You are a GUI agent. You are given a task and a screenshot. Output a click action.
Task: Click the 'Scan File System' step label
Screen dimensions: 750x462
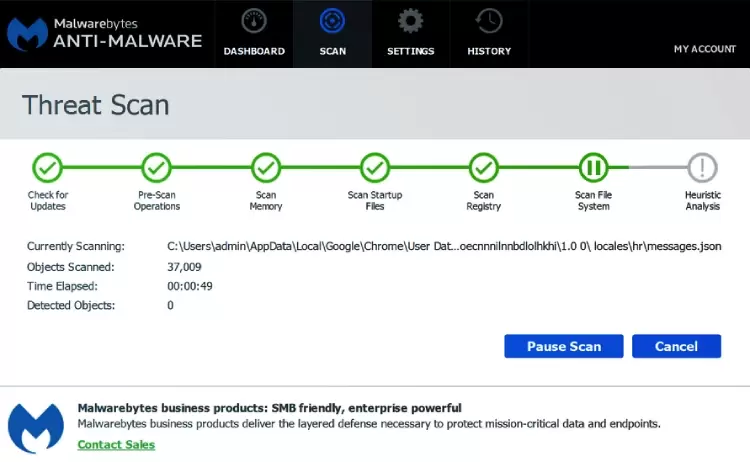click(x=594, y=201)
